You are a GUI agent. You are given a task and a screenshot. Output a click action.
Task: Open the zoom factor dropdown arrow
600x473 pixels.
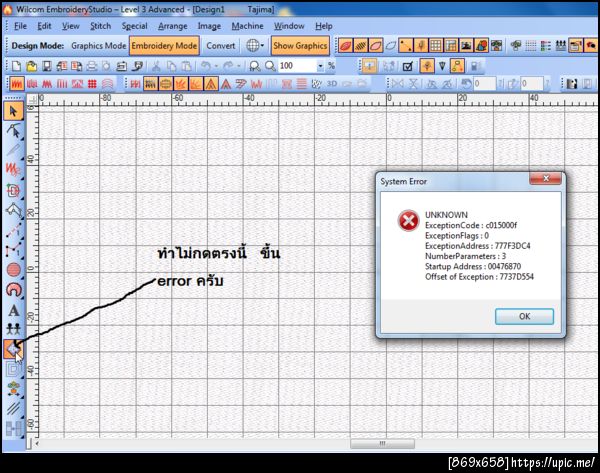(x=321, y=66)
